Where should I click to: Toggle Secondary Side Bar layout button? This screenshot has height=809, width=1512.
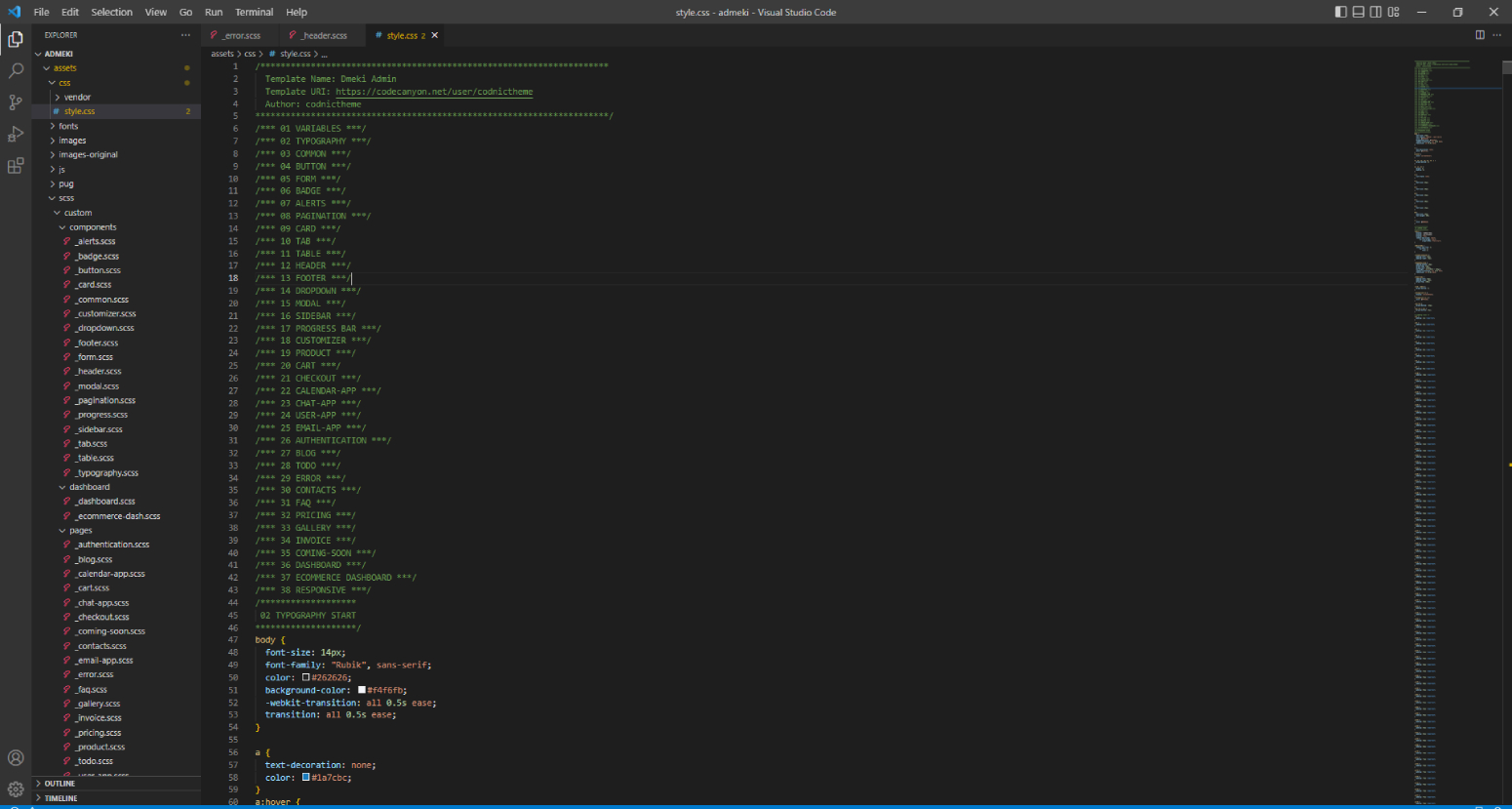1375,12
